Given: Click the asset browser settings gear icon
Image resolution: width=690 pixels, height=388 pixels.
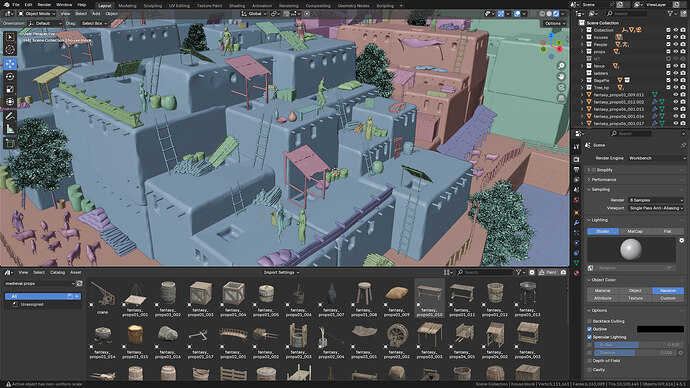Looking at the screenshot, I should (x=532, y=272).
